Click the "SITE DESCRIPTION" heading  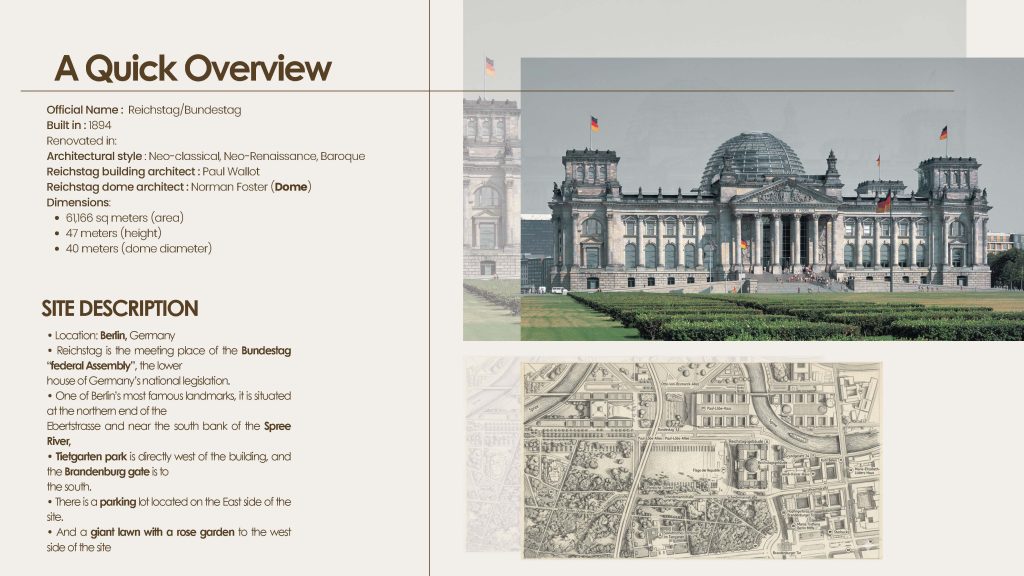(120, 308)
